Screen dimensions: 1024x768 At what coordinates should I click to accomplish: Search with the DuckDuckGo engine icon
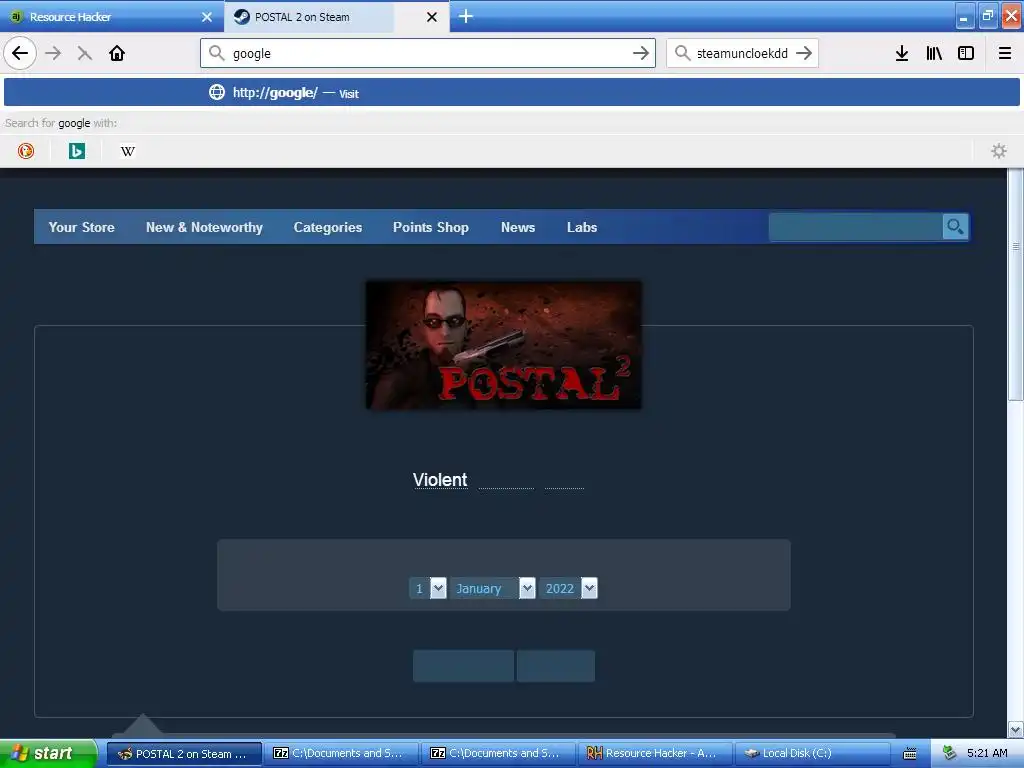(25, 152)
